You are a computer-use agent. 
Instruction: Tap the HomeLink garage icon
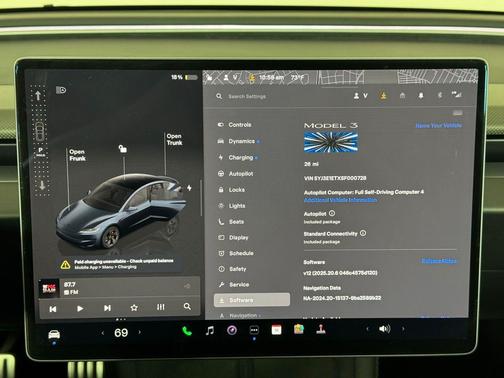point(402,96)
